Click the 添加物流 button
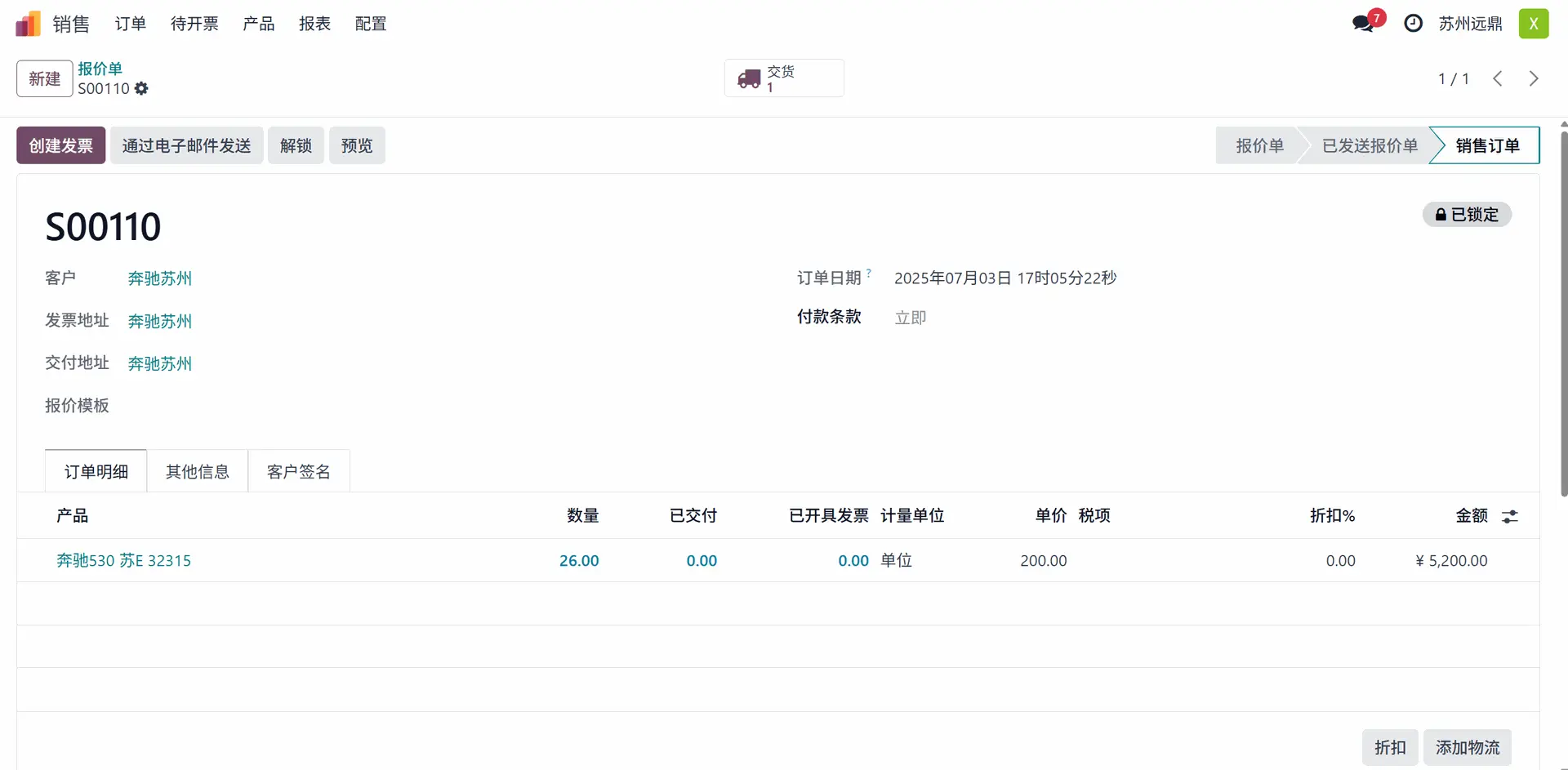The image size is (1568, 770). click(x=1468, y=747)
